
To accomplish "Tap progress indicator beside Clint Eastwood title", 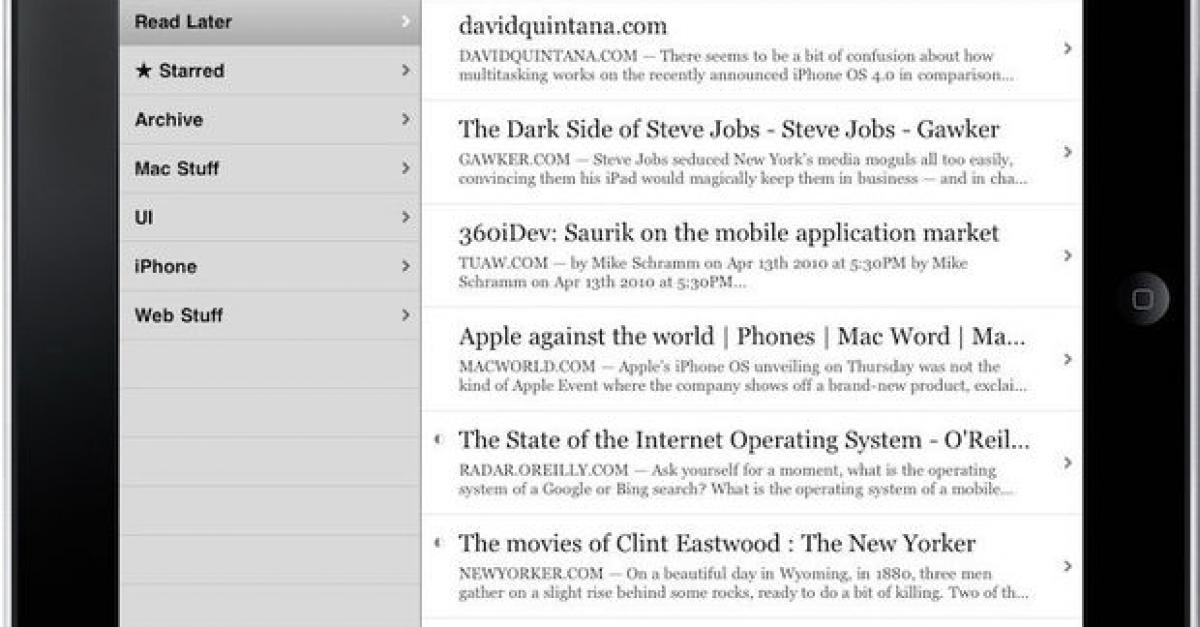I will tap(437, 543).
